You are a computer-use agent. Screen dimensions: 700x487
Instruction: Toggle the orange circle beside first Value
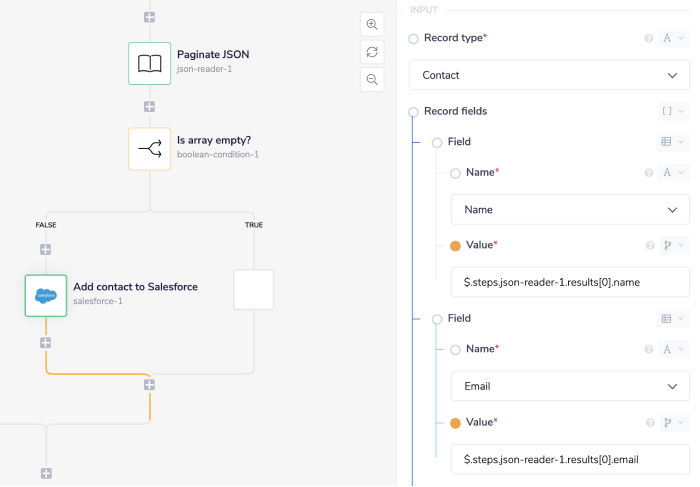click(x=456, y=245)
